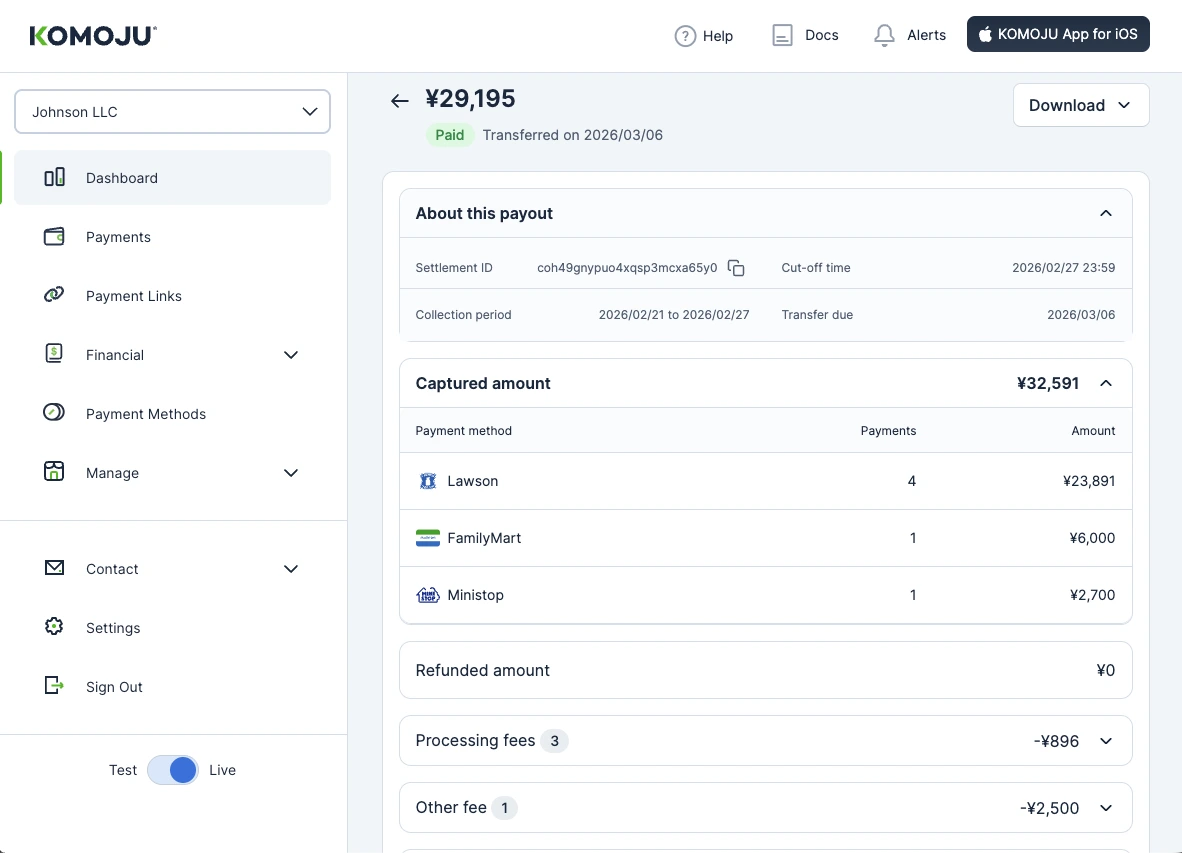Click the processing fees total -¥896
Screen dimensions: 1182x853
click(x=1056, y=741)
